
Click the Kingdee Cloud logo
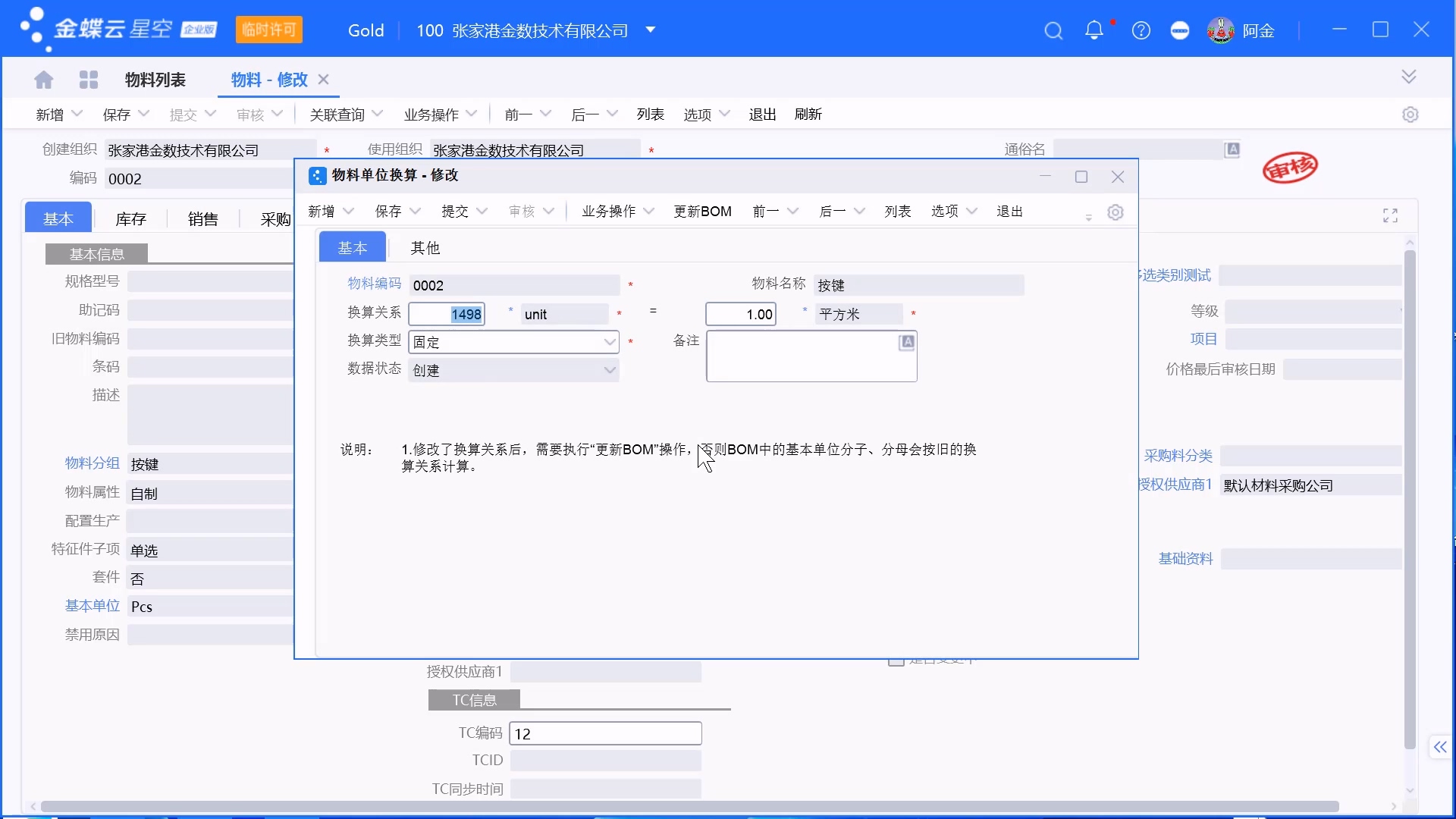[119, 30]
